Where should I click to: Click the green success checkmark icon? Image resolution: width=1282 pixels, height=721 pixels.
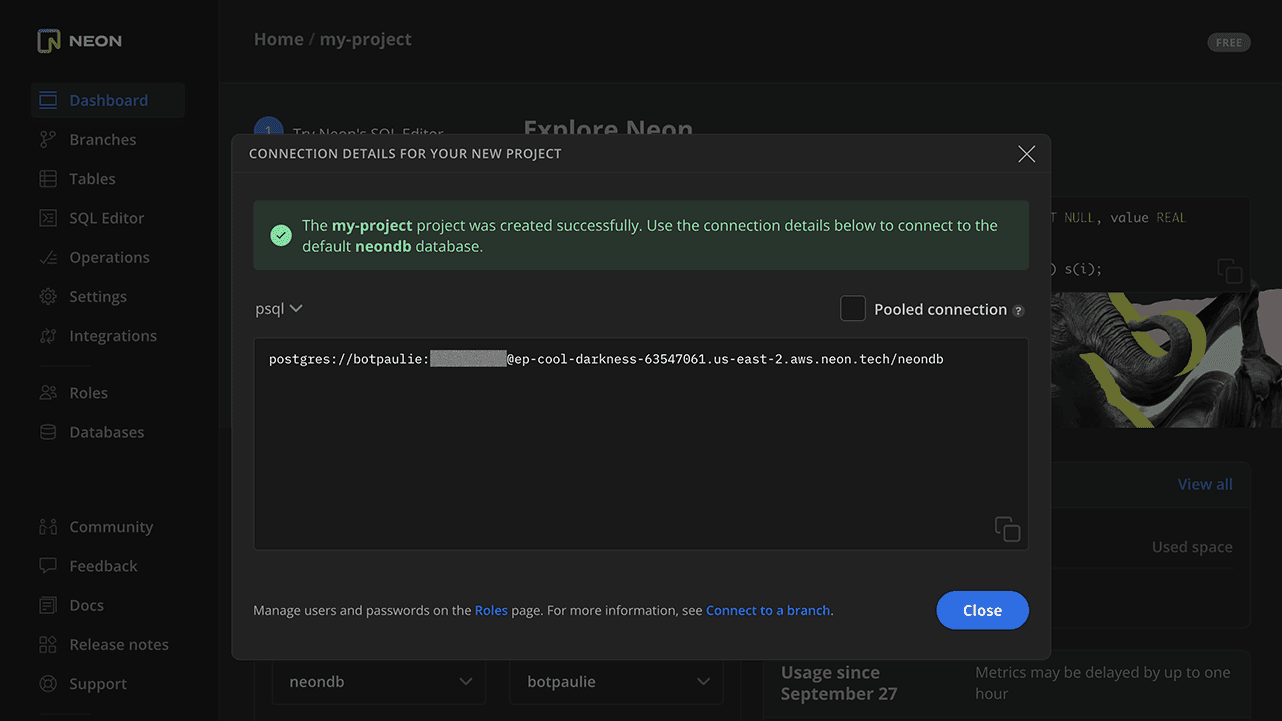(x=281, y=236)
